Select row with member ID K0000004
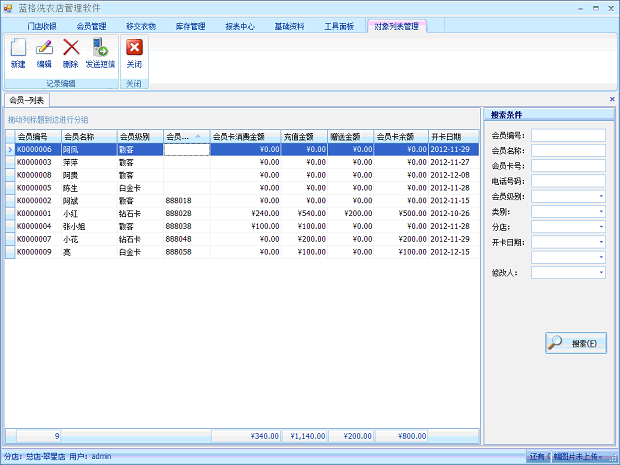This screenshot has width=620, height=465. click(242, 226)
